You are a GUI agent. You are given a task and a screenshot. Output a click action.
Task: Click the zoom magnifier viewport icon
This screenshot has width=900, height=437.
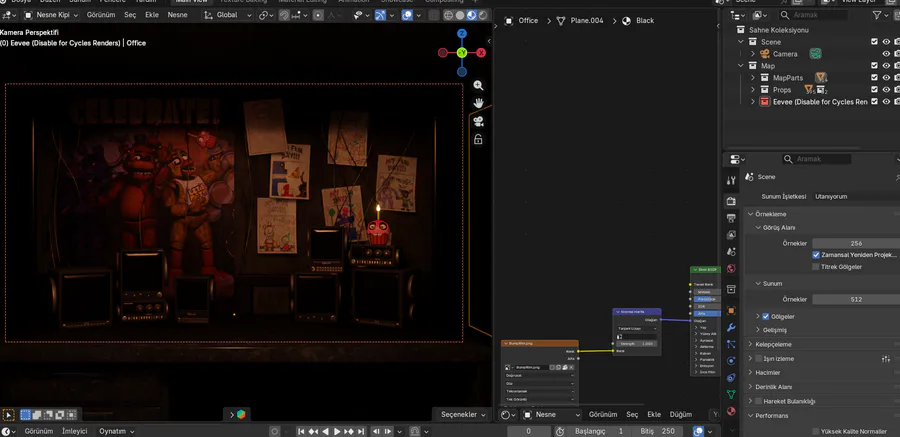[478, 86]
